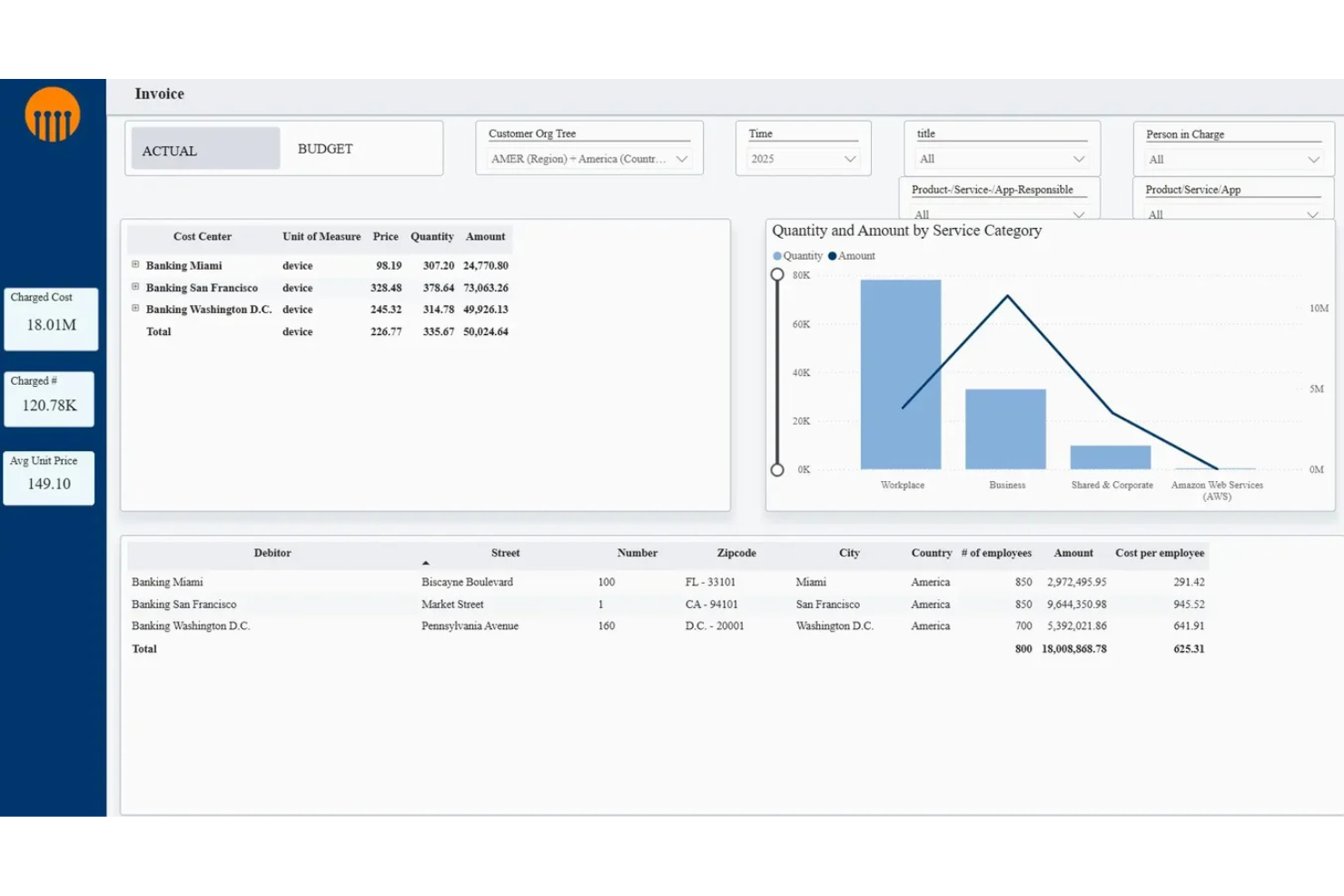The height and width of the screenshot is (896, 1344).
Task: Open the title filter dropdown
Action: [x=1002, y=159]
